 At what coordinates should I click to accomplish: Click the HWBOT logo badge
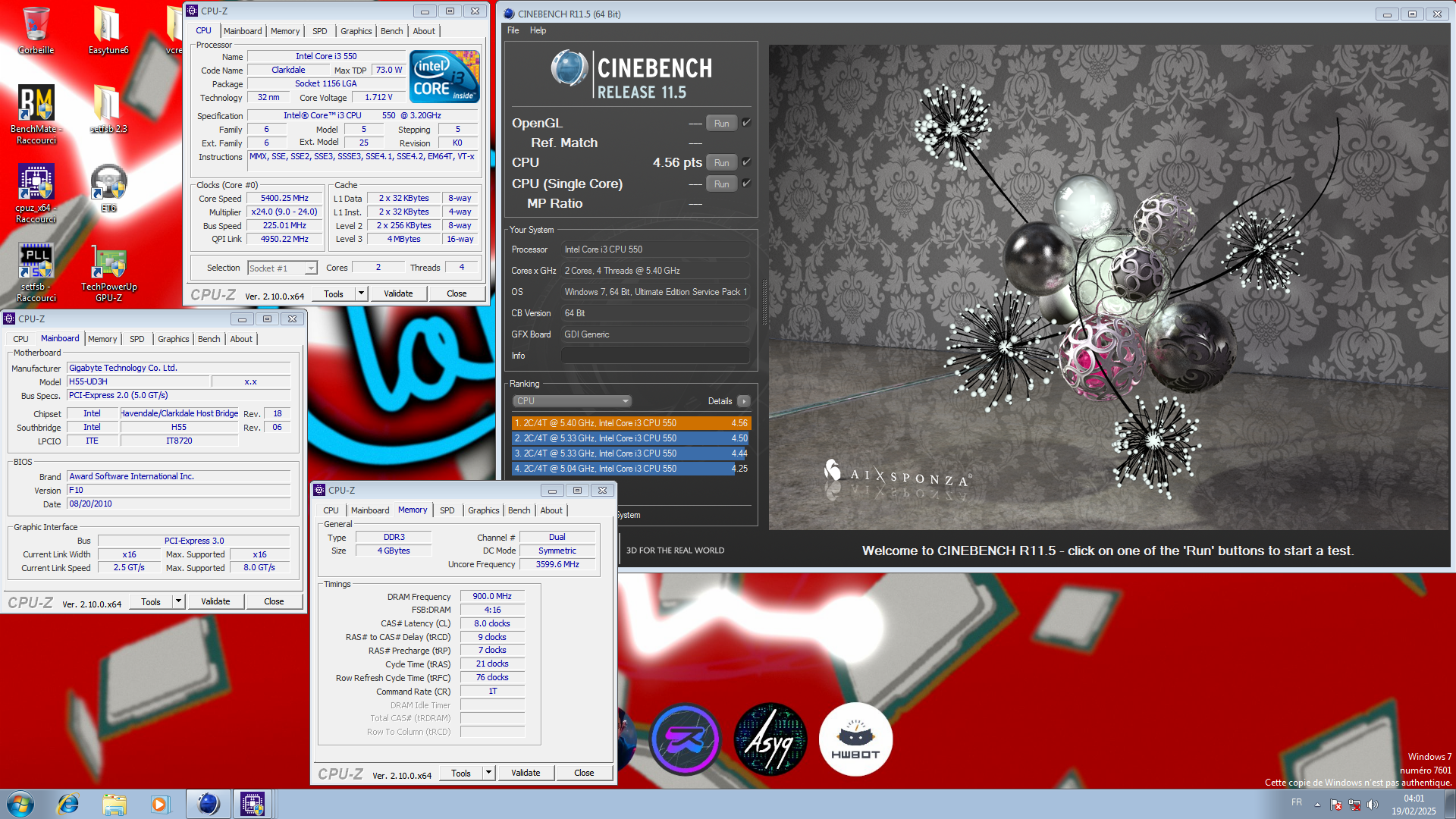(855, 739)
